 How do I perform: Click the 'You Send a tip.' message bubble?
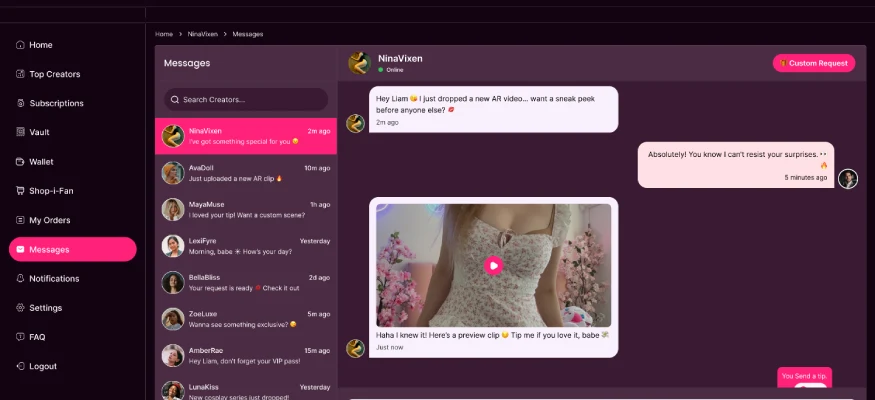(x=805, y=377)
